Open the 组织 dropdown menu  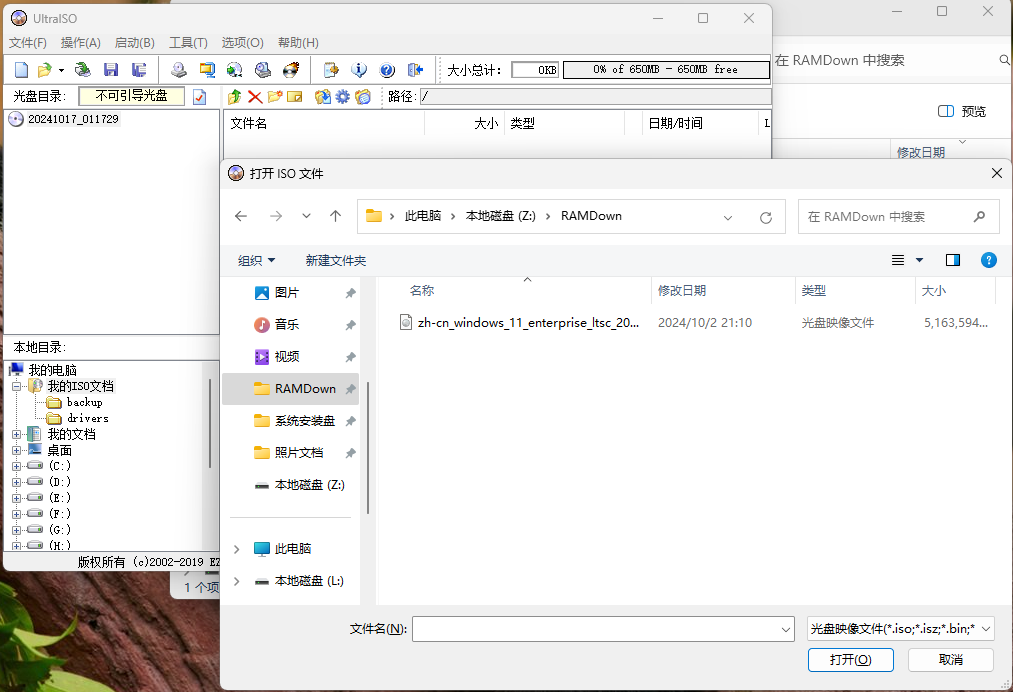pos(256,260)
